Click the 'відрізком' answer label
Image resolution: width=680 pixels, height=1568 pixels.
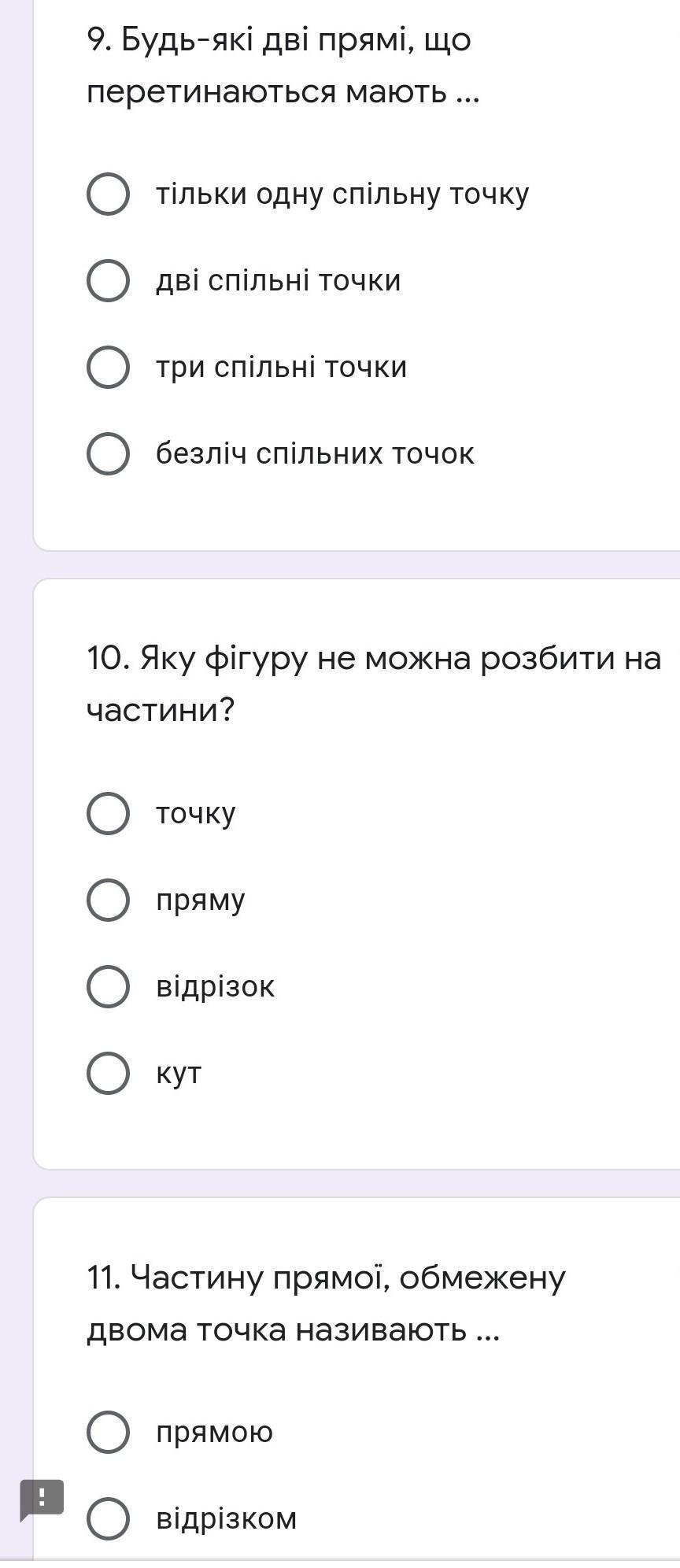pyautogui.click(x=227, y=1518)
